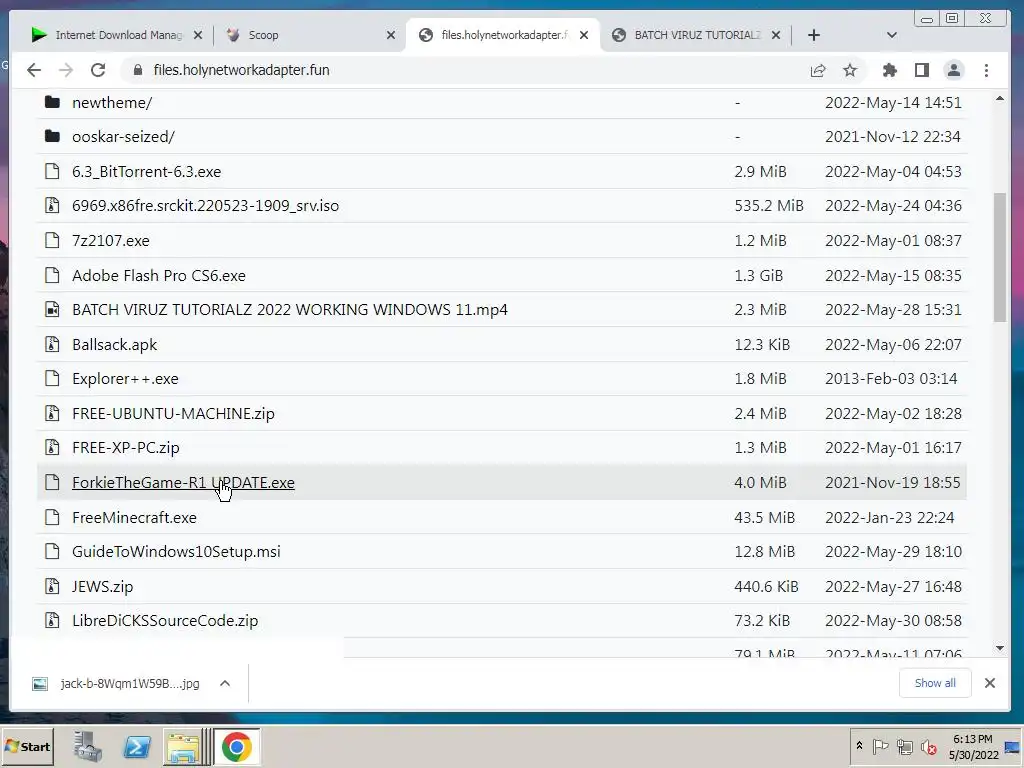Expand options chevron for downloaded jpg

(225, 683)
